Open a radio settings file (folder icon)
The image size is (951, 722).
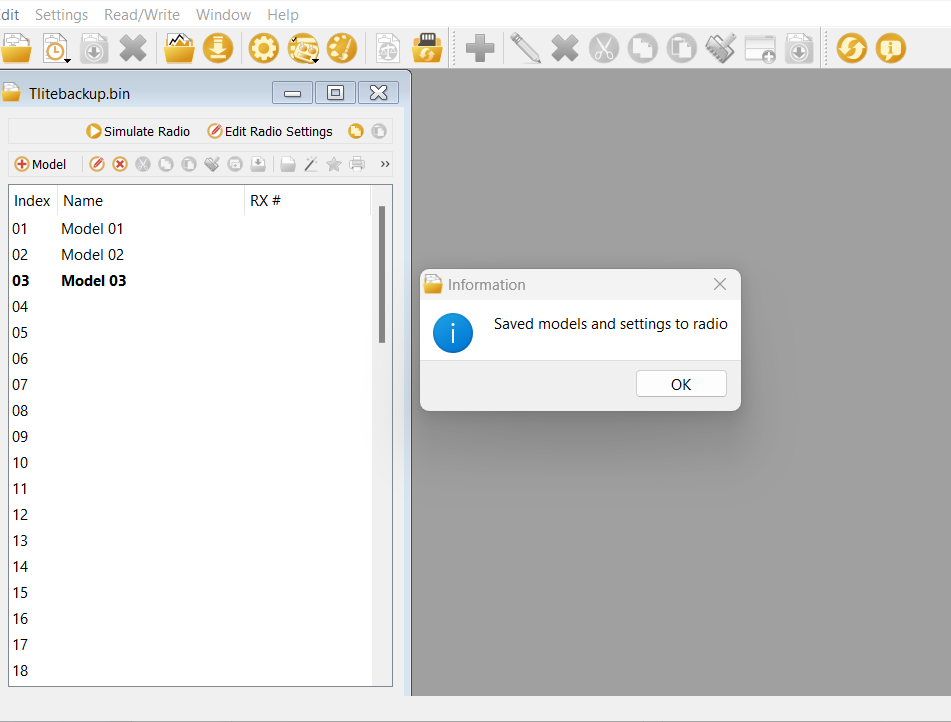[17, 47]
